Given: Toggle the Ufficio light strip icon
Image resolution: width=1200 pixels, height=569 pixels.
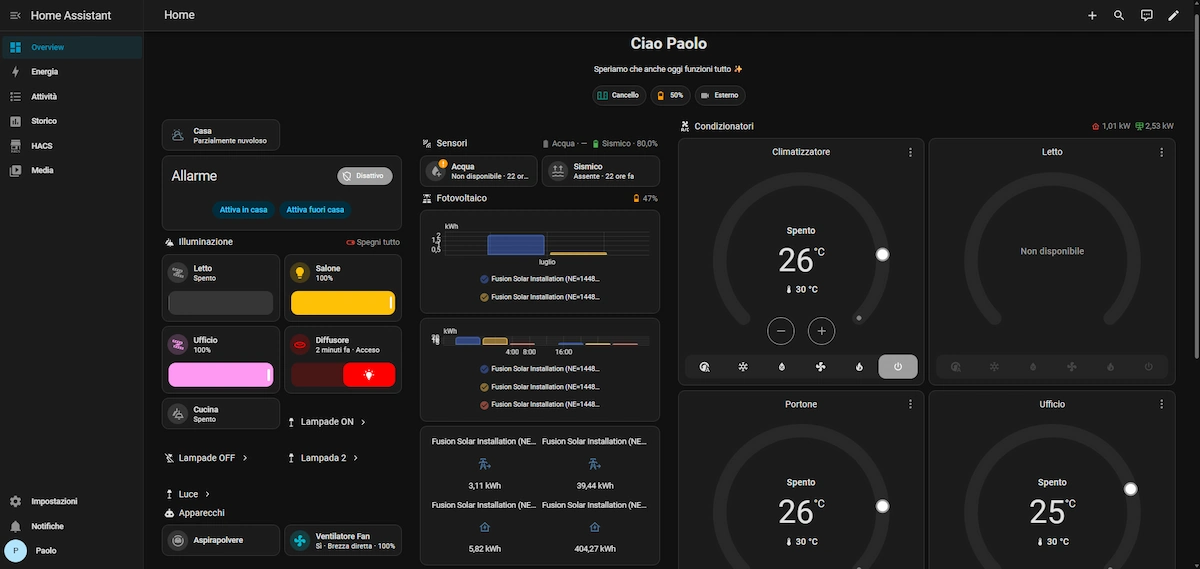Looking at the screenshot, I should (x=178, y=344).
